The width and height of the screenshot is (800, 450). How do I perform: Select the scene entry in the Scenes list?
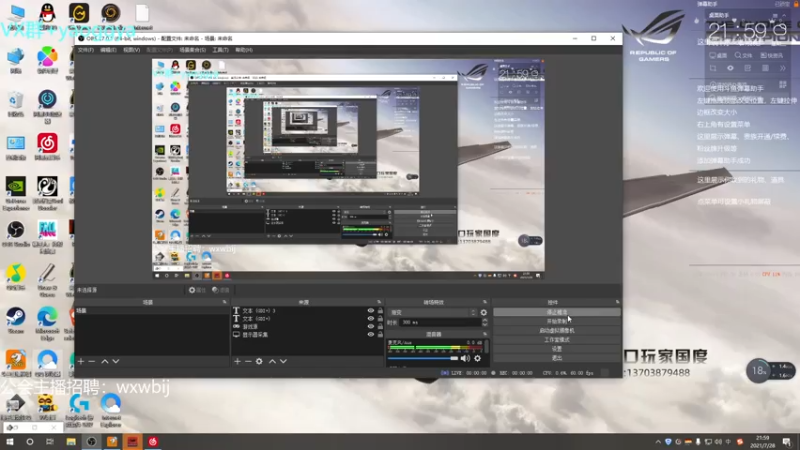152,311
